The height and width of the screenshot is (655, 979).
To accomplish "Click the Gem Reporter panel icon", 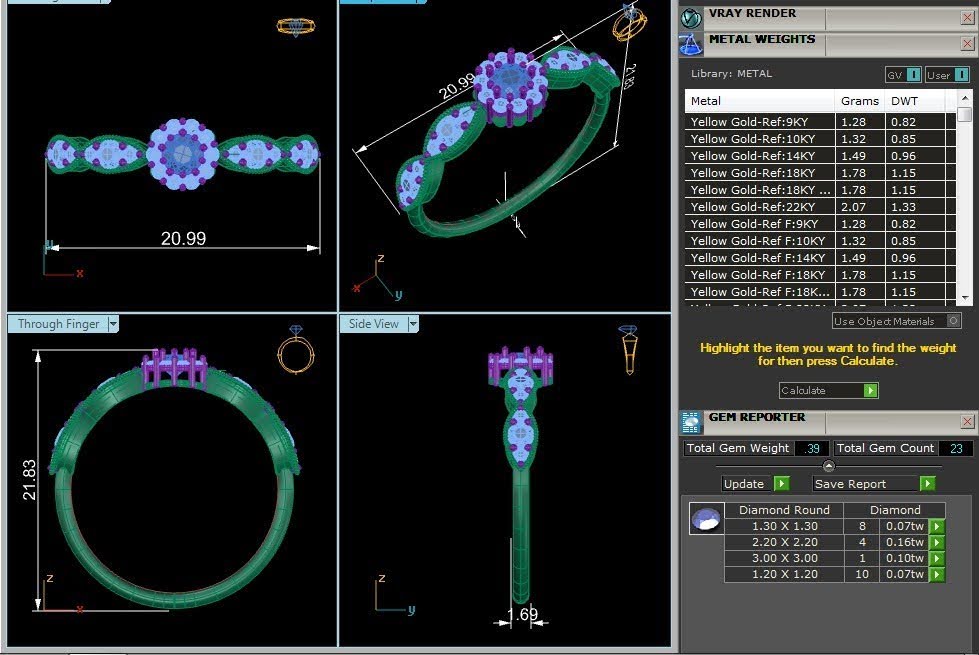I will point(691,423).
